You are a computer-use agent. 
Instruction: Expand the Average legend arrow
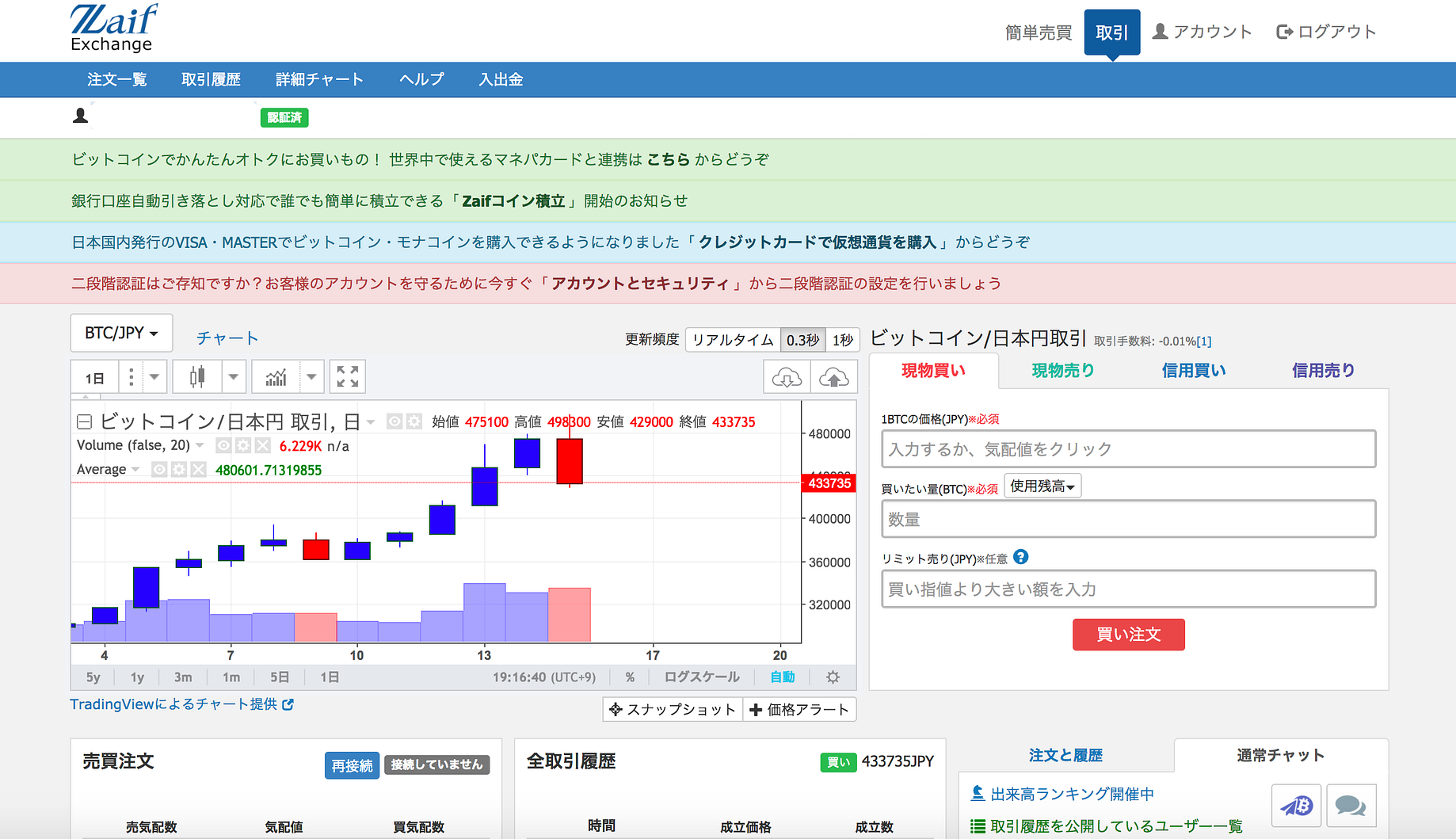pos(135,470)
